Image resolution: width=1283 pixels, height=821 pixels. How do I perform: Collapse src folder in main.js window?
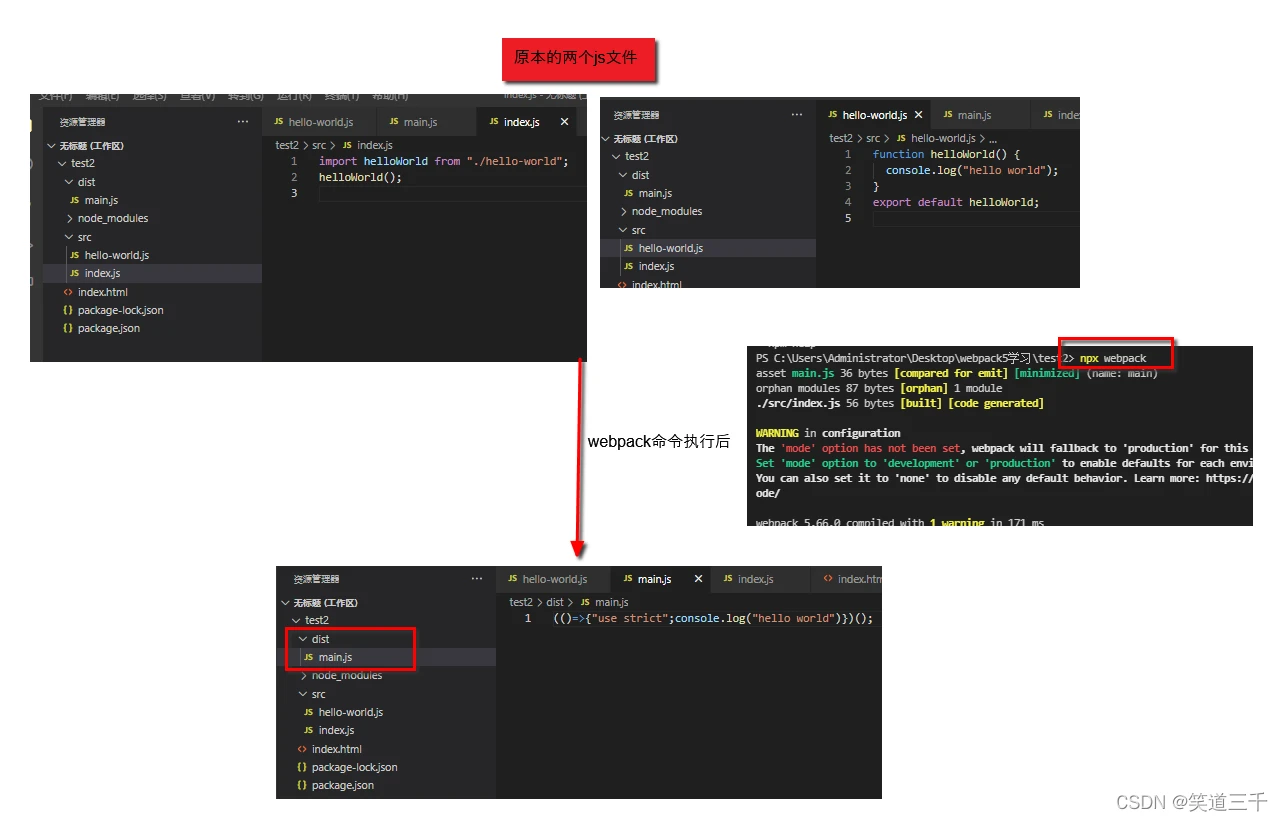pyautogui.click(x=303, y=694)
